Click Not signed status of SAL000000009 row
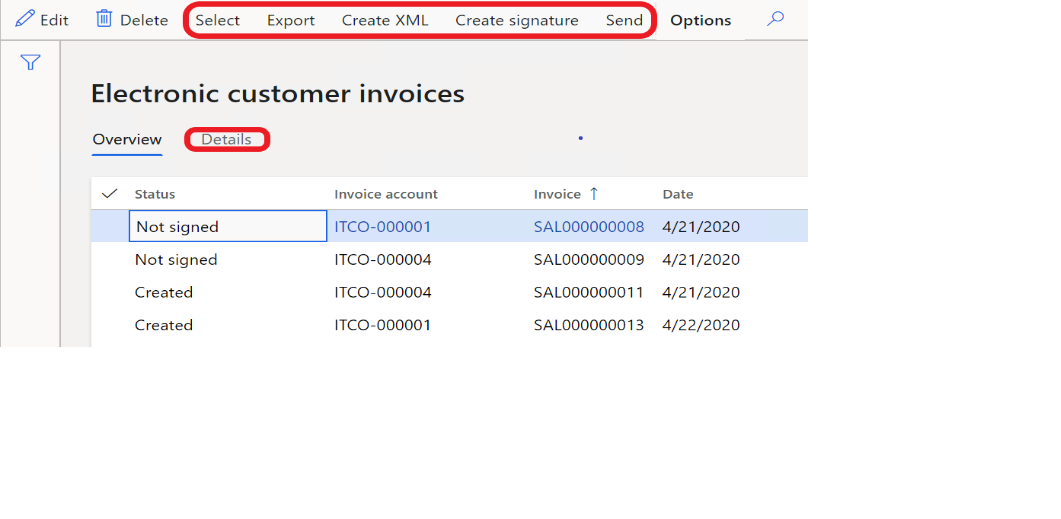 coord(176,259)
